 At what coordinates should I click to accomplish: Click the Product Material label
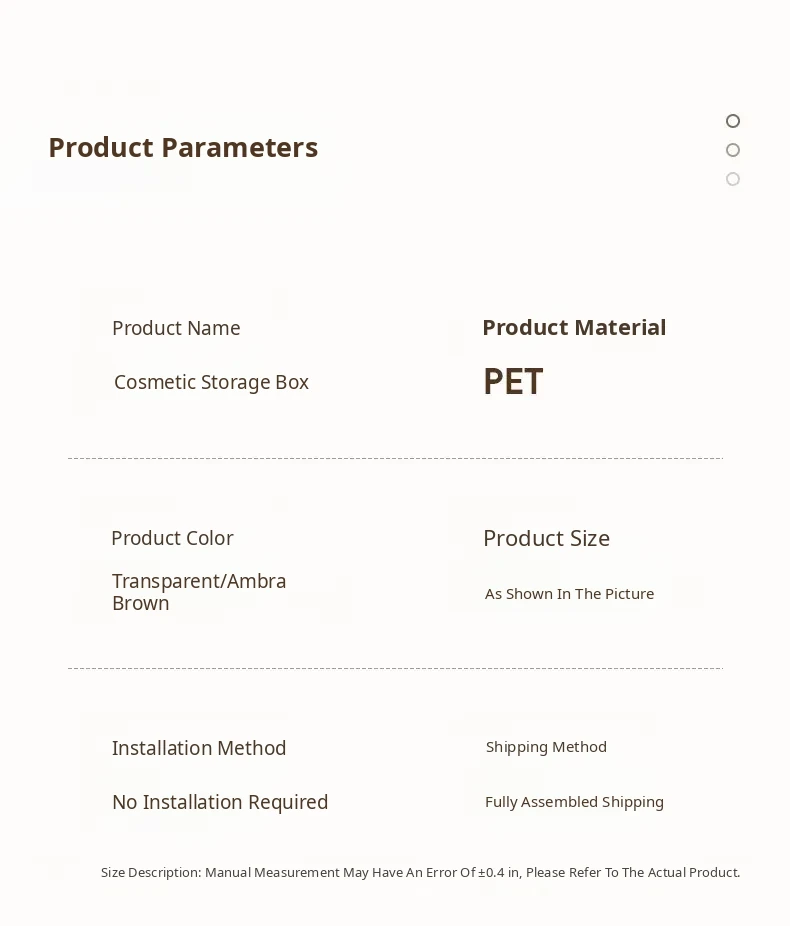click(x=574, y=327)
